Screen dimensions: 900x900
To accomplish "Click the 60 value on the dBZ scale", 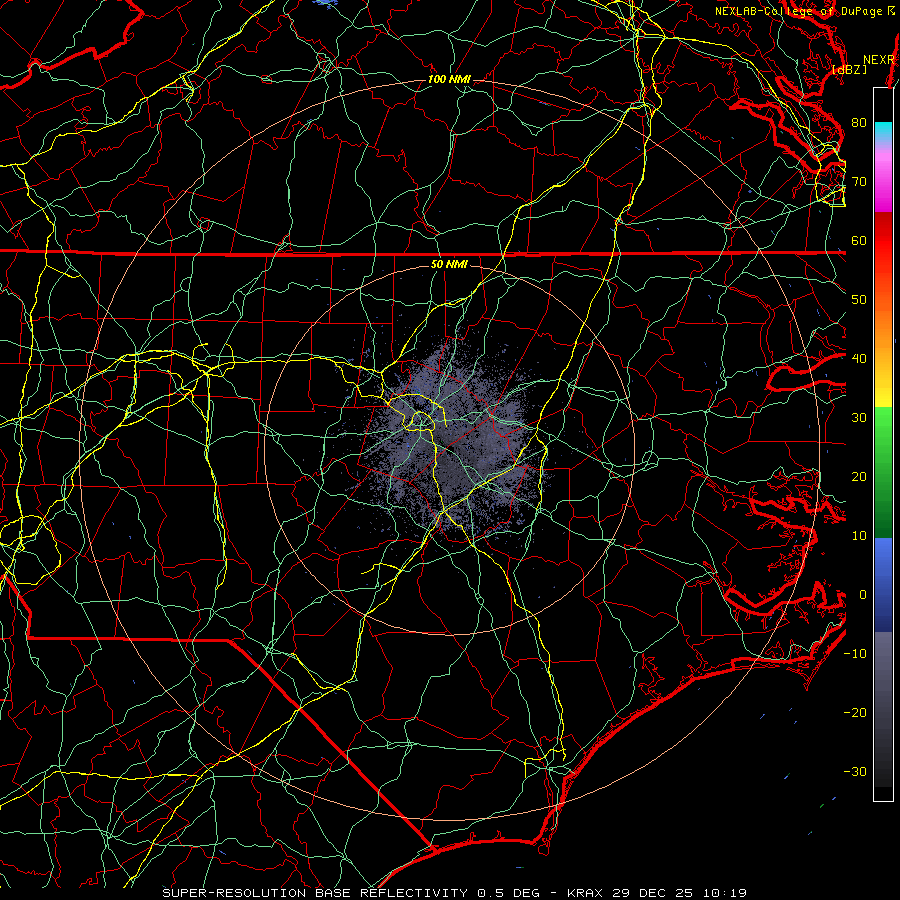I will click(859, 240).
